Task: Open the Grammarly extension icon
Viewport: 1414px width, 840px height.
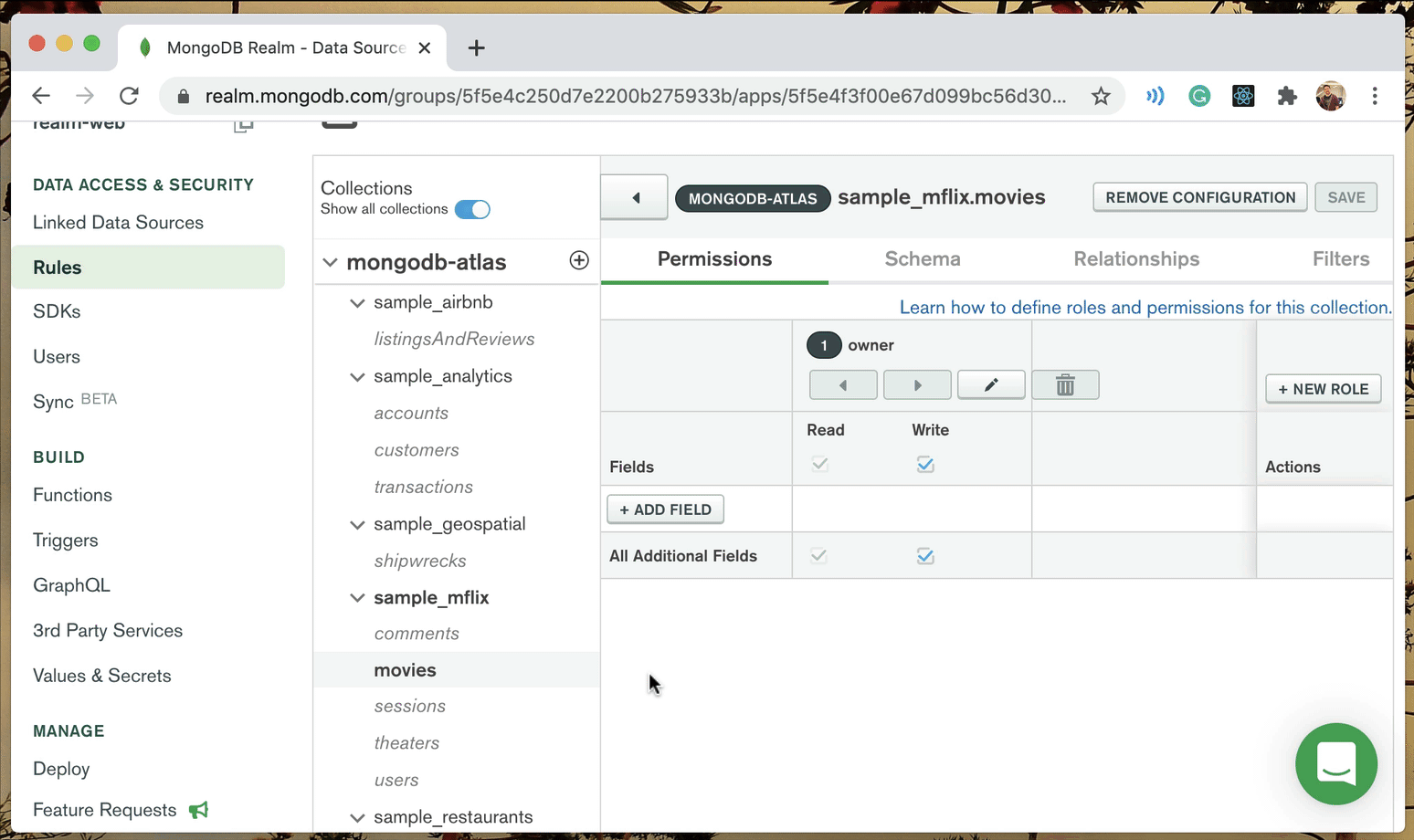Action: tap(1199, 96)
